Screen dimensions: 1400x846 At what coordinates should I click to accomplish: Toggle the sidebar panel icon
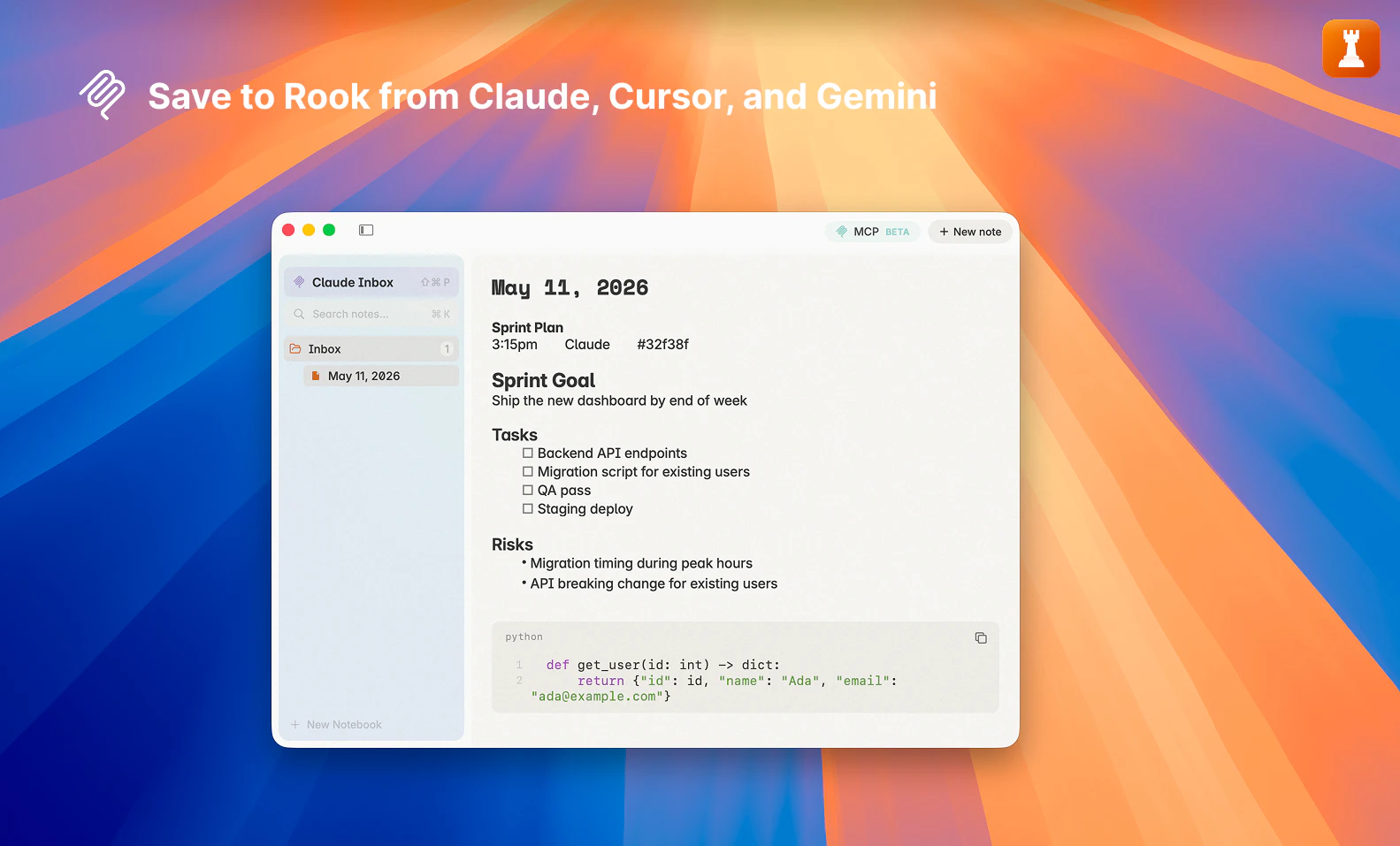tap(366, 230)
